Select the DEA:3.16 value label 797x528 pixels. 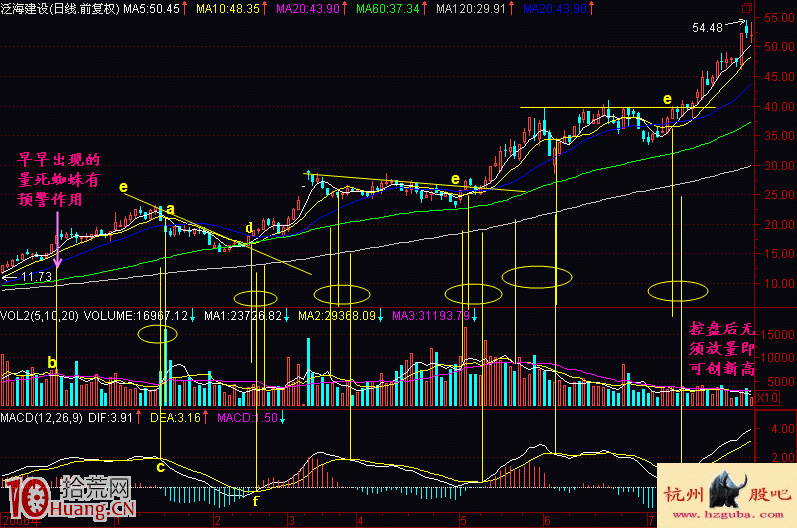click(x=175, y=418)
